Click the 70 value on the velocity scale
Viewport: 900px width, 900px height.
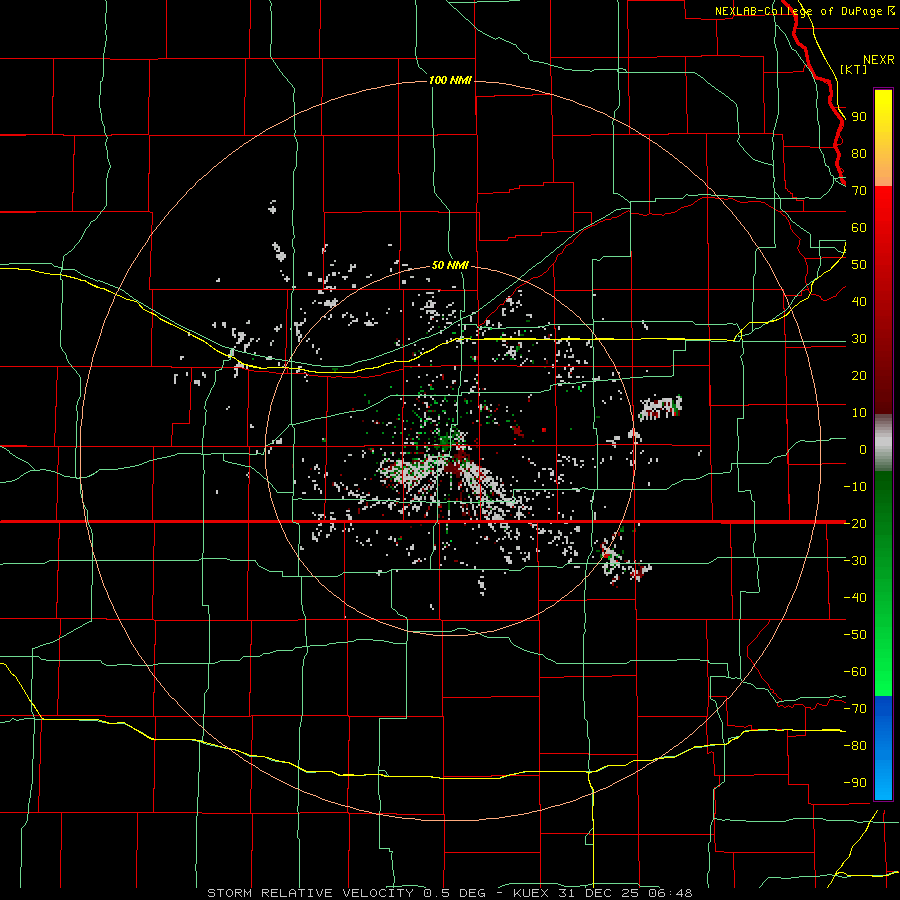(x=859, y=191)
